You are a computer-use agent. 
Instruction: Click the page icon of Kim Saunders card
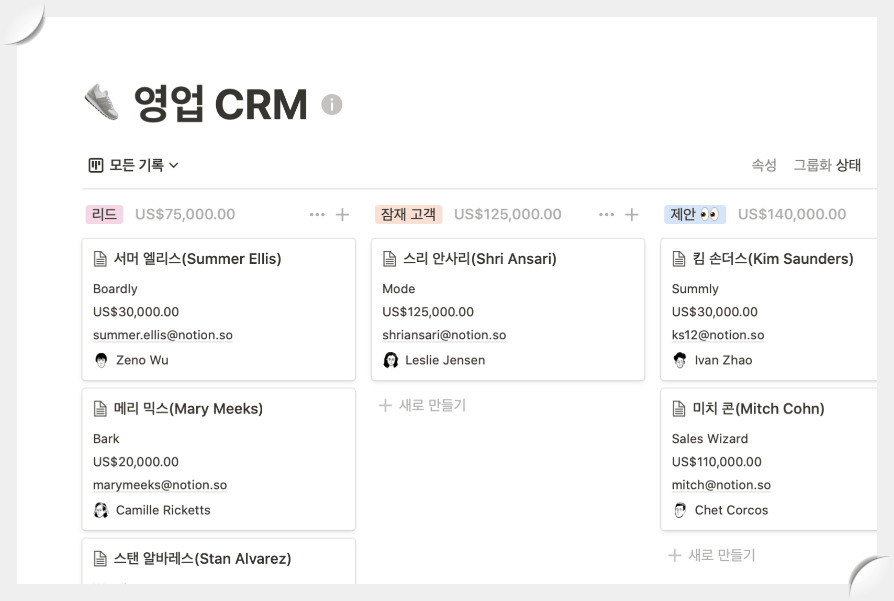(678, 259)
